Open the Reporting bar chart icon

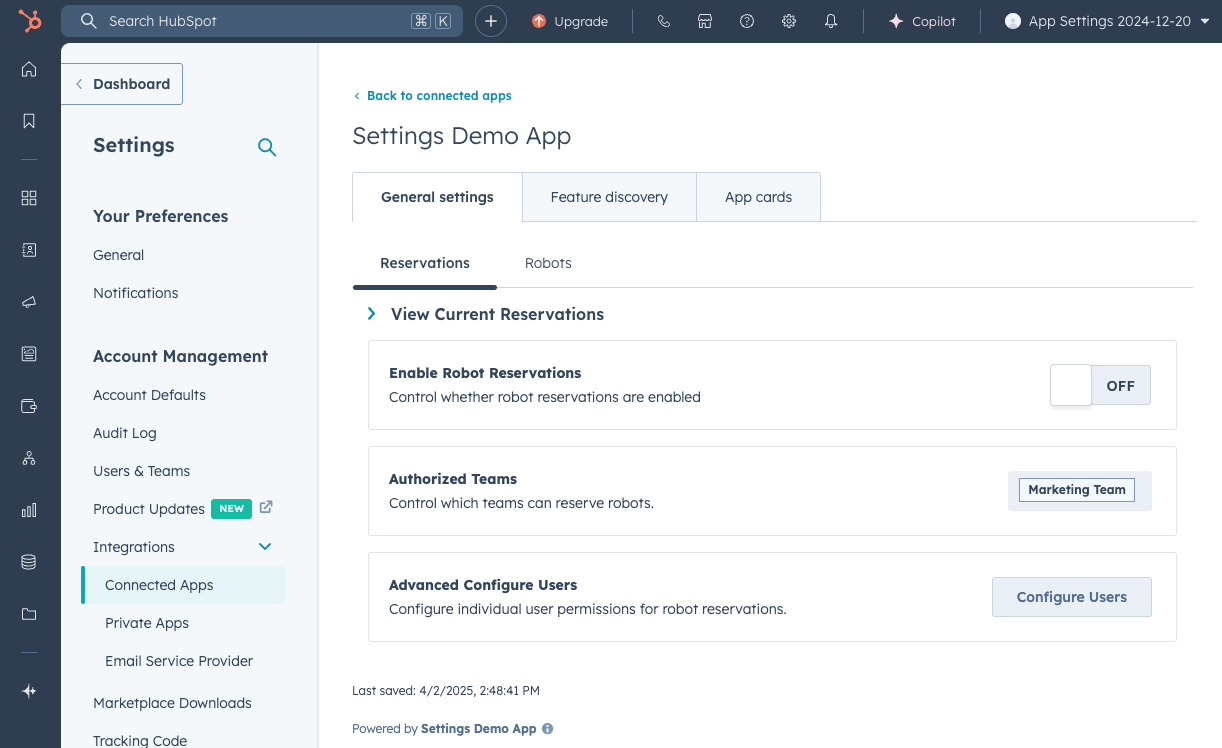[x=29, y=510]
